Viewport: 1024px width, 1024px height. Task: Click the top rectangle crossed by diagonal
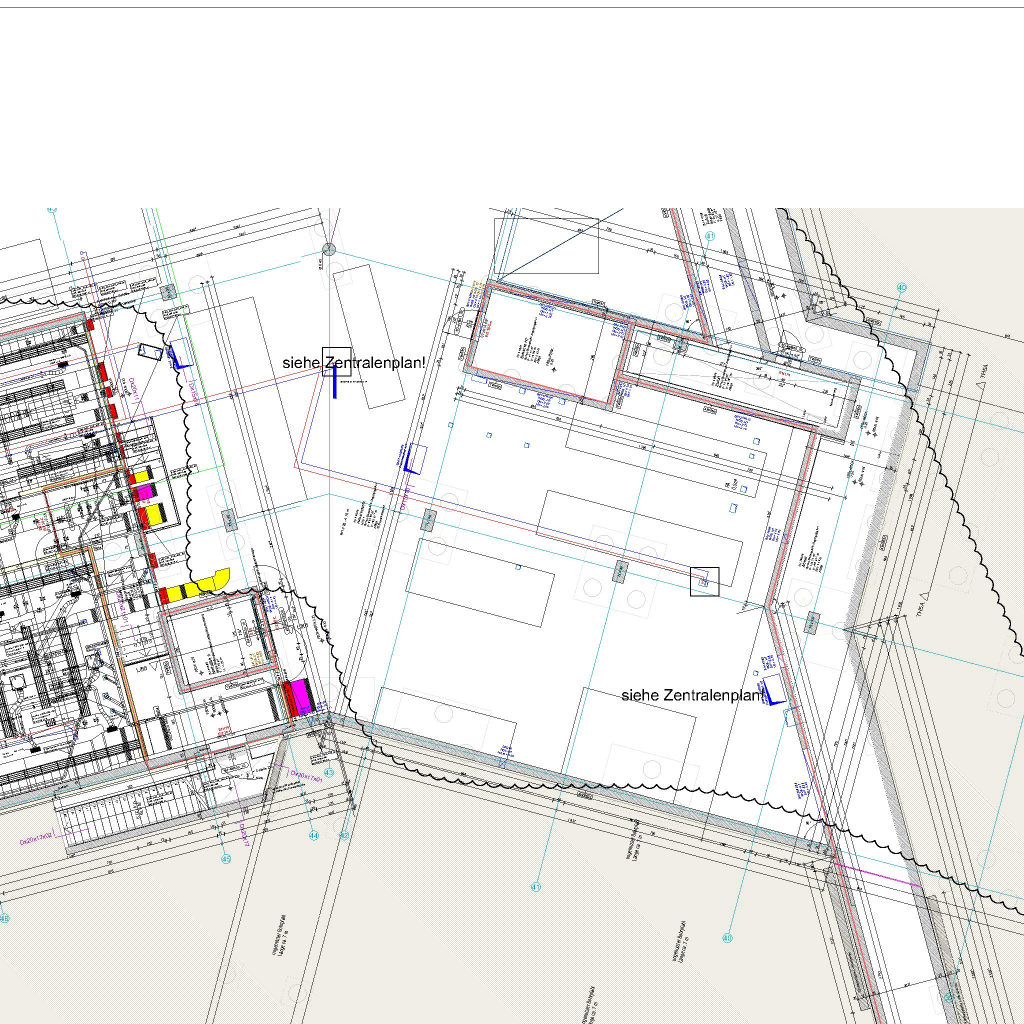coord(546,246)
